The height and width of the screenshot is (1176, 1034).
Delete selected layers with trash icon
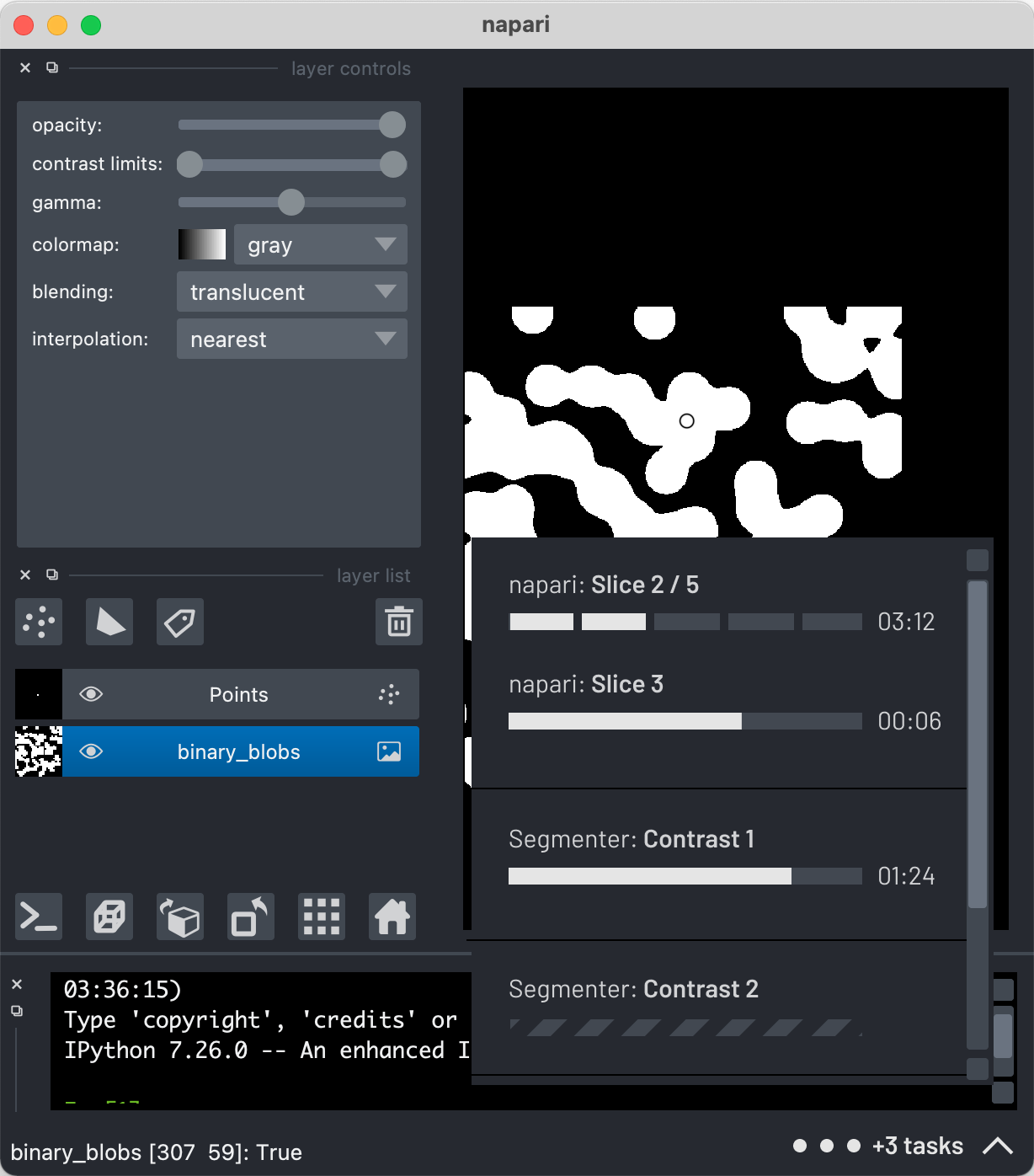(399, 623)
